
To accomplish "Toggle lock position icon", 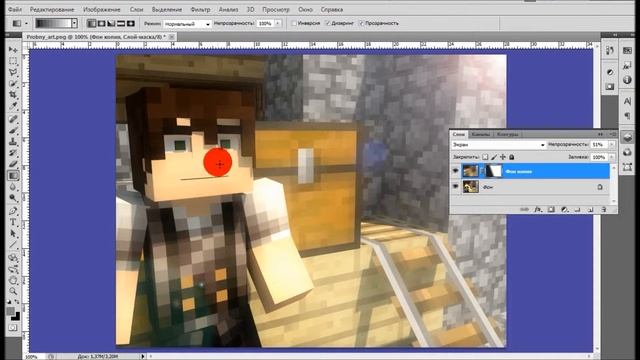I will [x=503, y=157].
